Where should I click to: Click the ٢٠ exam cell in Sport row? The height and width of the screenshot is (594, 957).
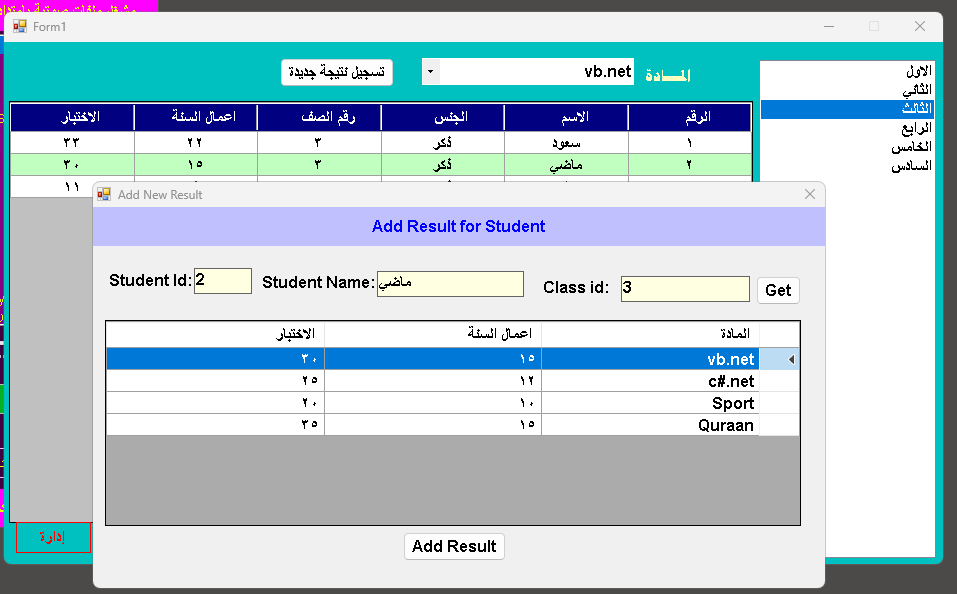(x=215, y=403)
